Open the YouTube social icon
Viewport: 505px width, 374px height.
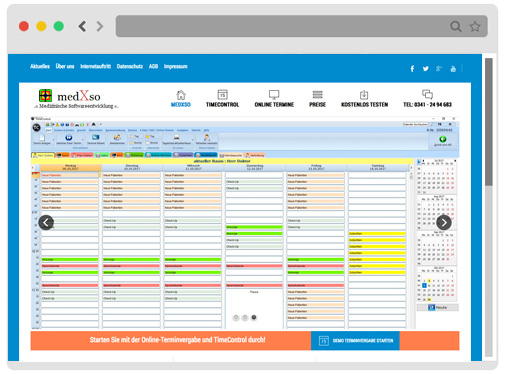coord(453,69)
